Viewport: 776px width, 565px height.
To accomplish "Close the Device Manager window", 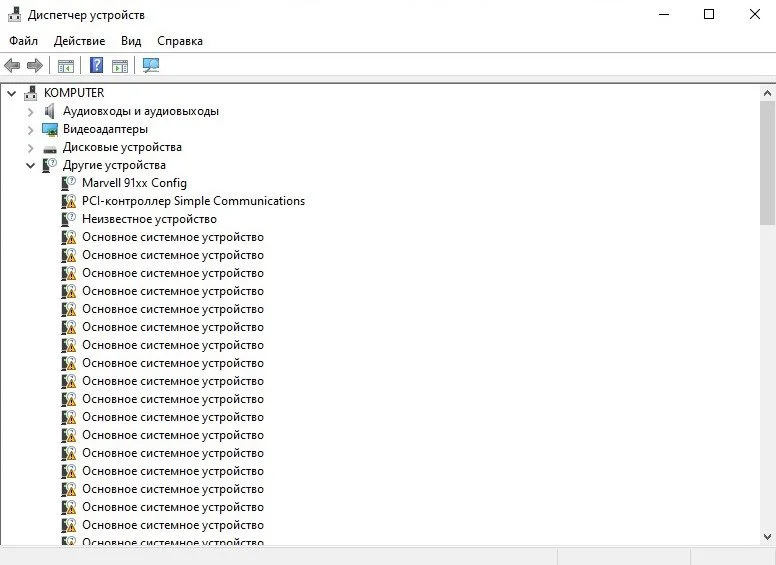I will pyautogui.click(x=754, y=14).
